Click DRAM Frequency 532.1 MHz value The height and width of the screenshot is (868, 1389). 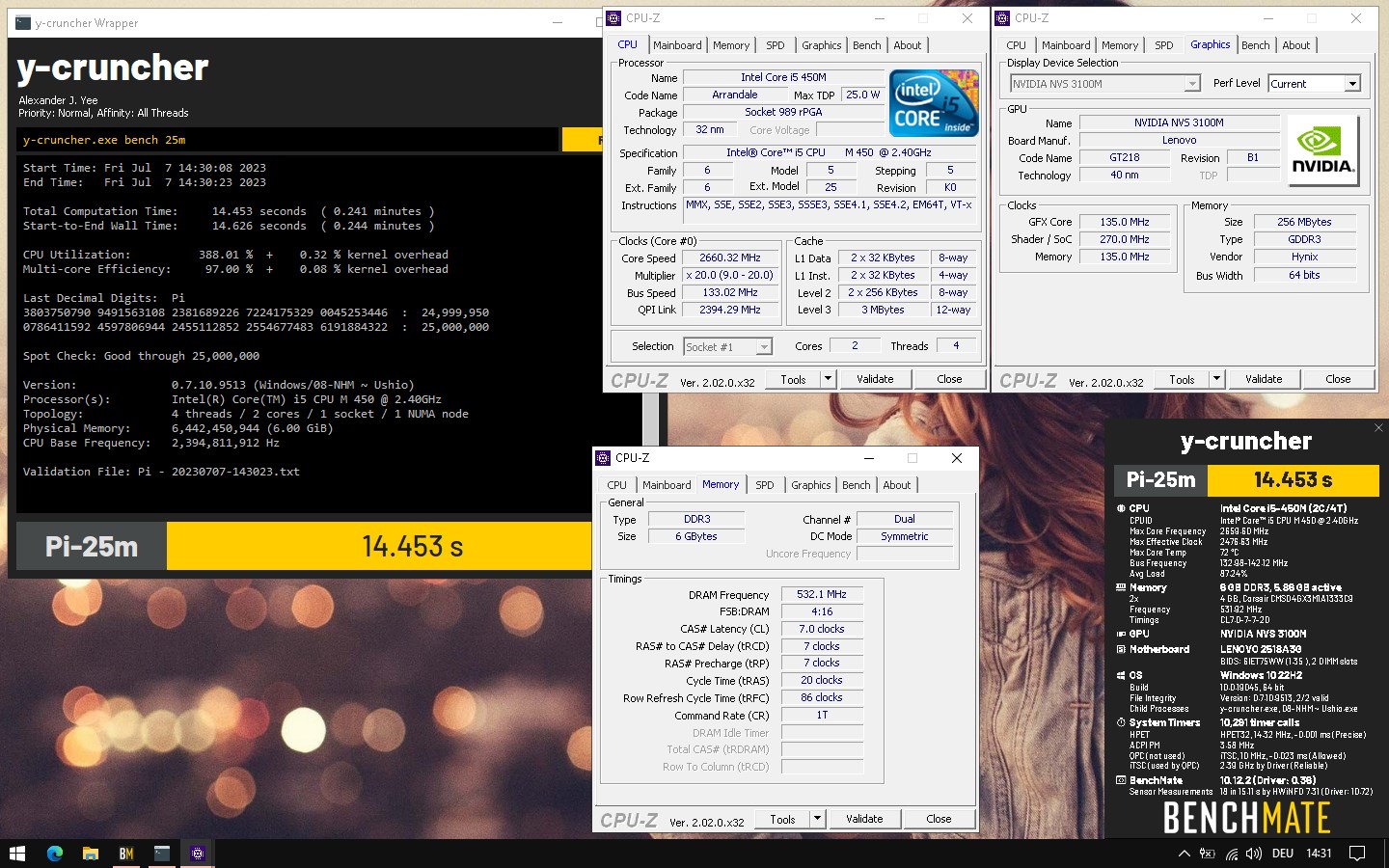coord(821,594)
